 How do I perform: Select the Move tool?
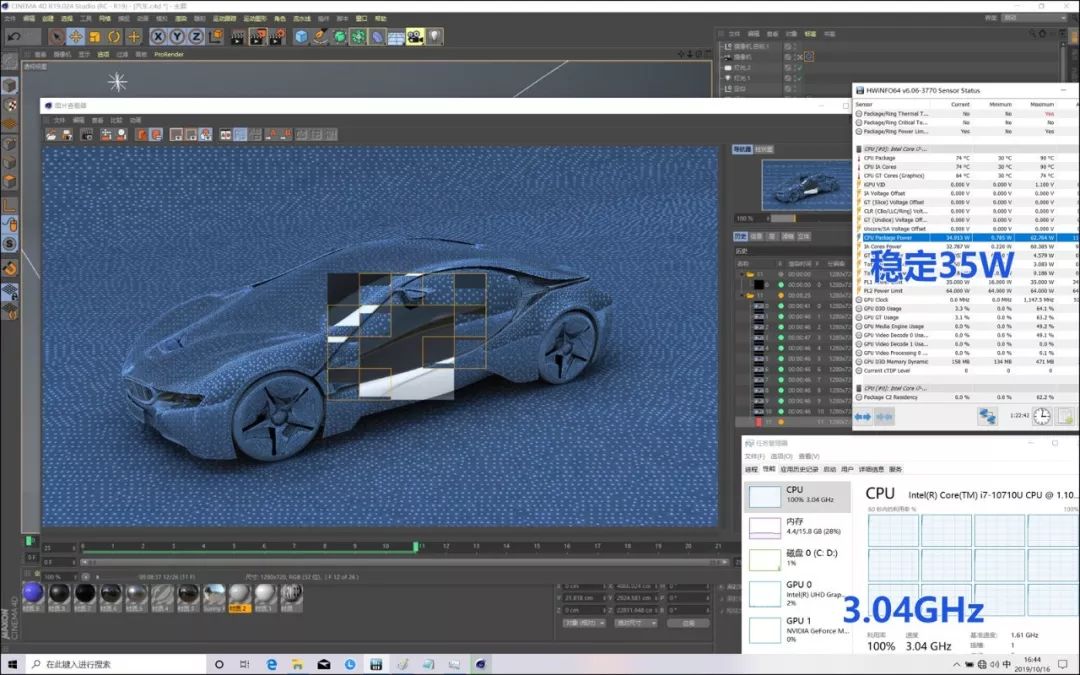point(75,37)
